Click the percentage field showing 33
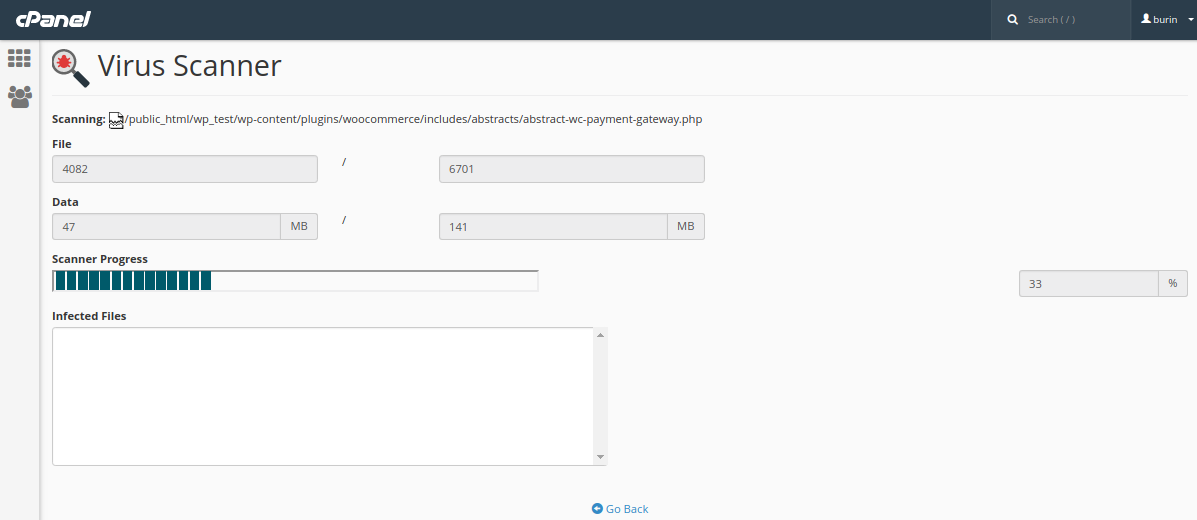 [x=1088, y=284]
